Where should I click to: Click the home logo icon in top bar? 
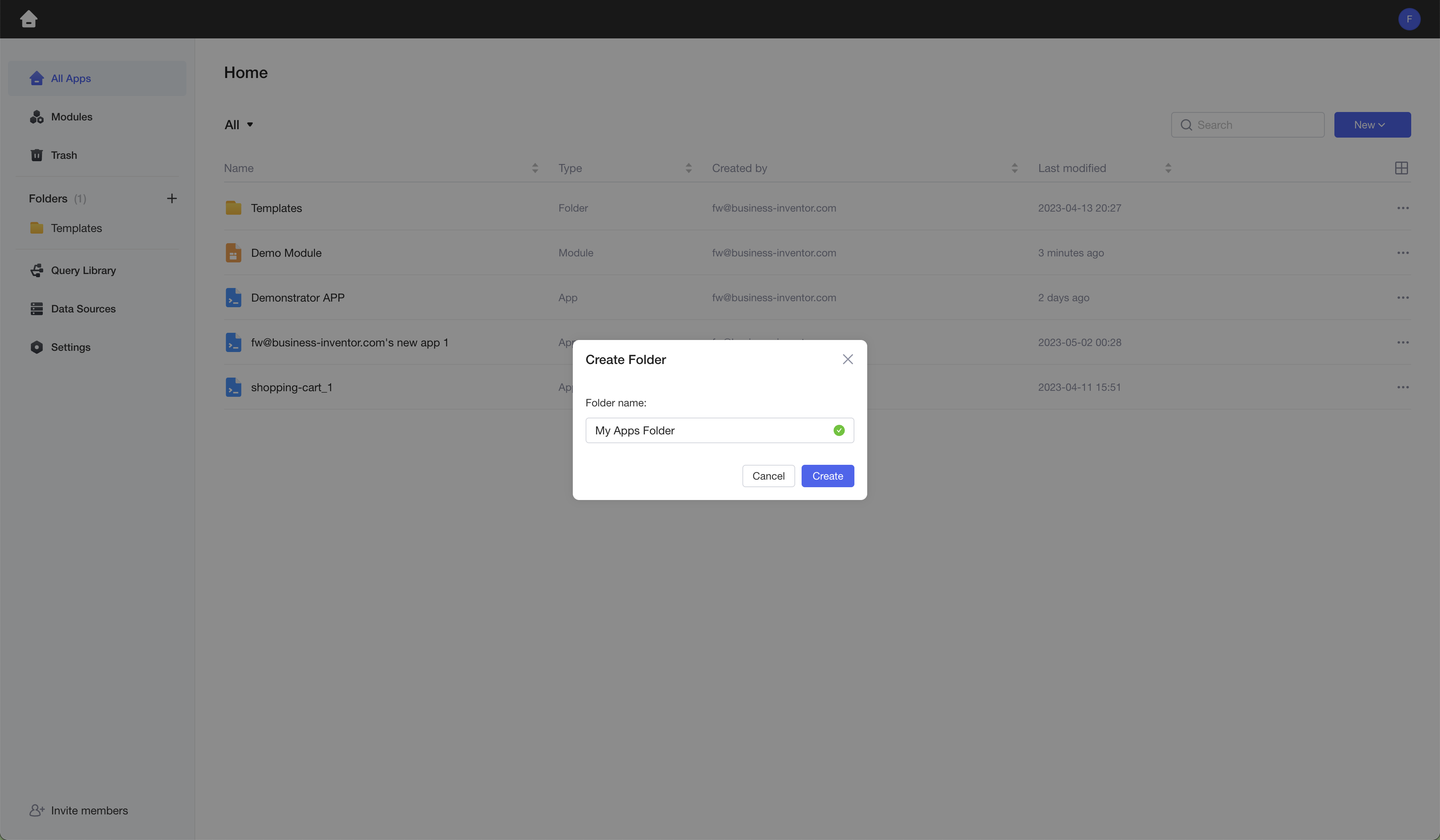28,19
